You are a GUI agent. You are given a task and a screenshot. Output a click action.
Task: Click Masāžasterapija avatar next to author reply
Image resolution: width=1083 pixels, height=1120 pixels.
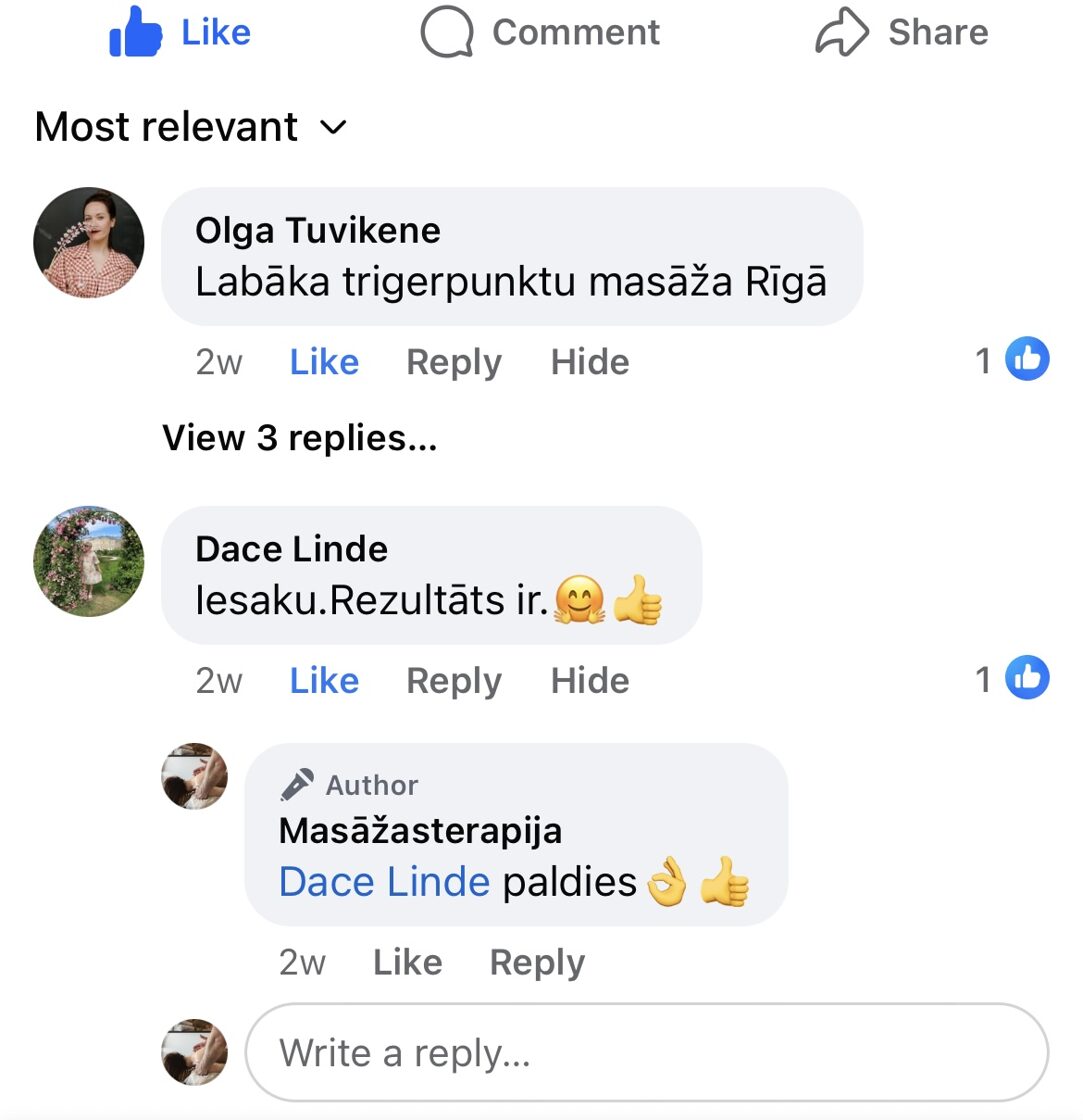click(195, 776)
